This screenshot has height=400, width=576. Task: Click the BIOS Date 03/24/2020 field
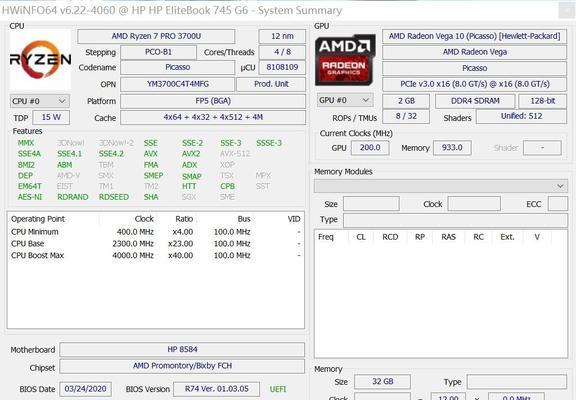pyautogui.click(x=86, y=389)
